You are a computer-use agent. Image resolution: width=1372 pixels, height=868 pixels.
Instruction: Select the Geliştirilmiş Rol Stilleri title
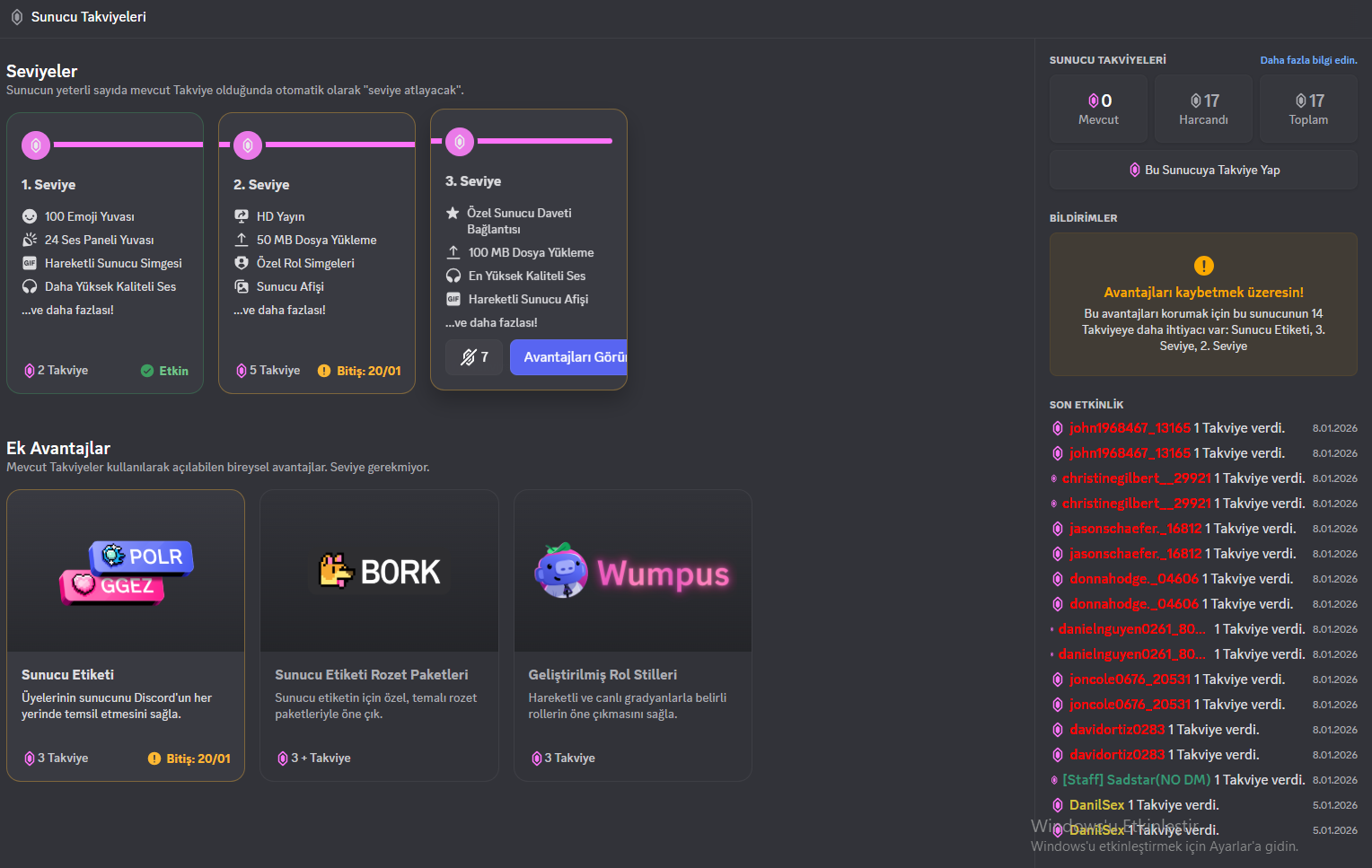(x=602, y=675)
